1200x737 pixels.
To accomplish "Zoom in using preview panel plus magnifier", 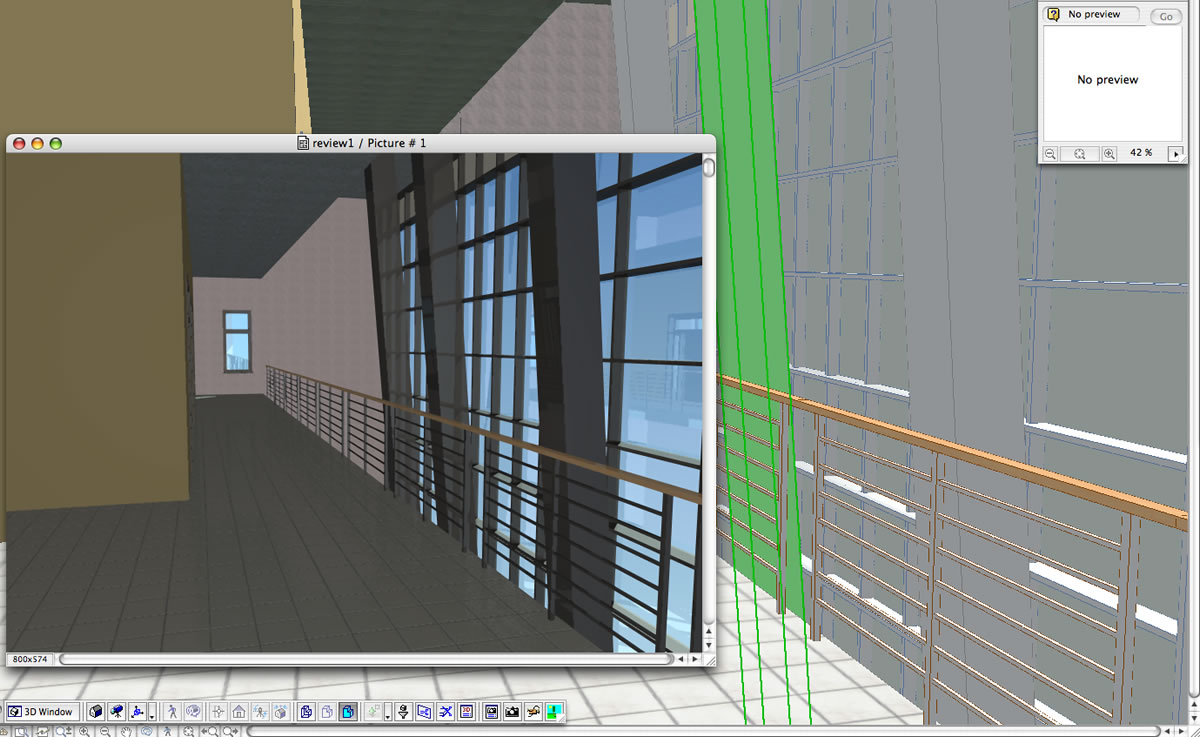I will (x=1109, y=154).
